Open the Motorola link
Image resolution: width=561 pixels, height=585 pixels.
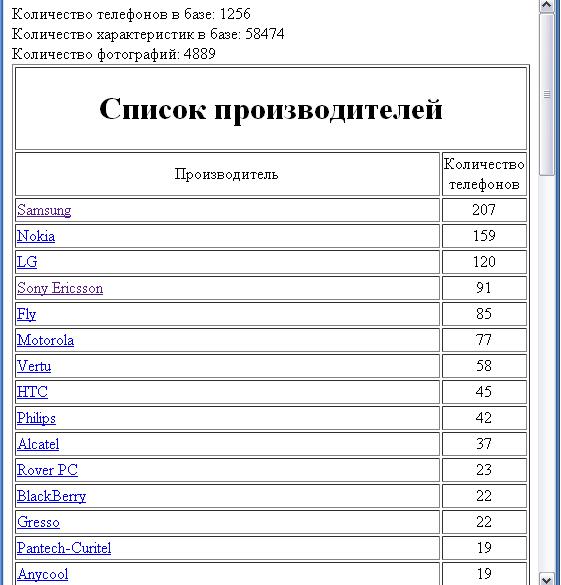tap(45, 340)
